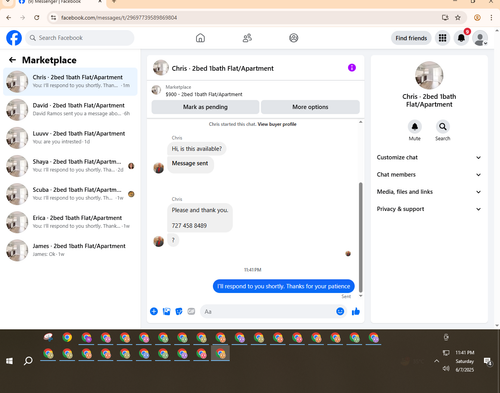Open the James conversation in list

[x=70, y=250]
